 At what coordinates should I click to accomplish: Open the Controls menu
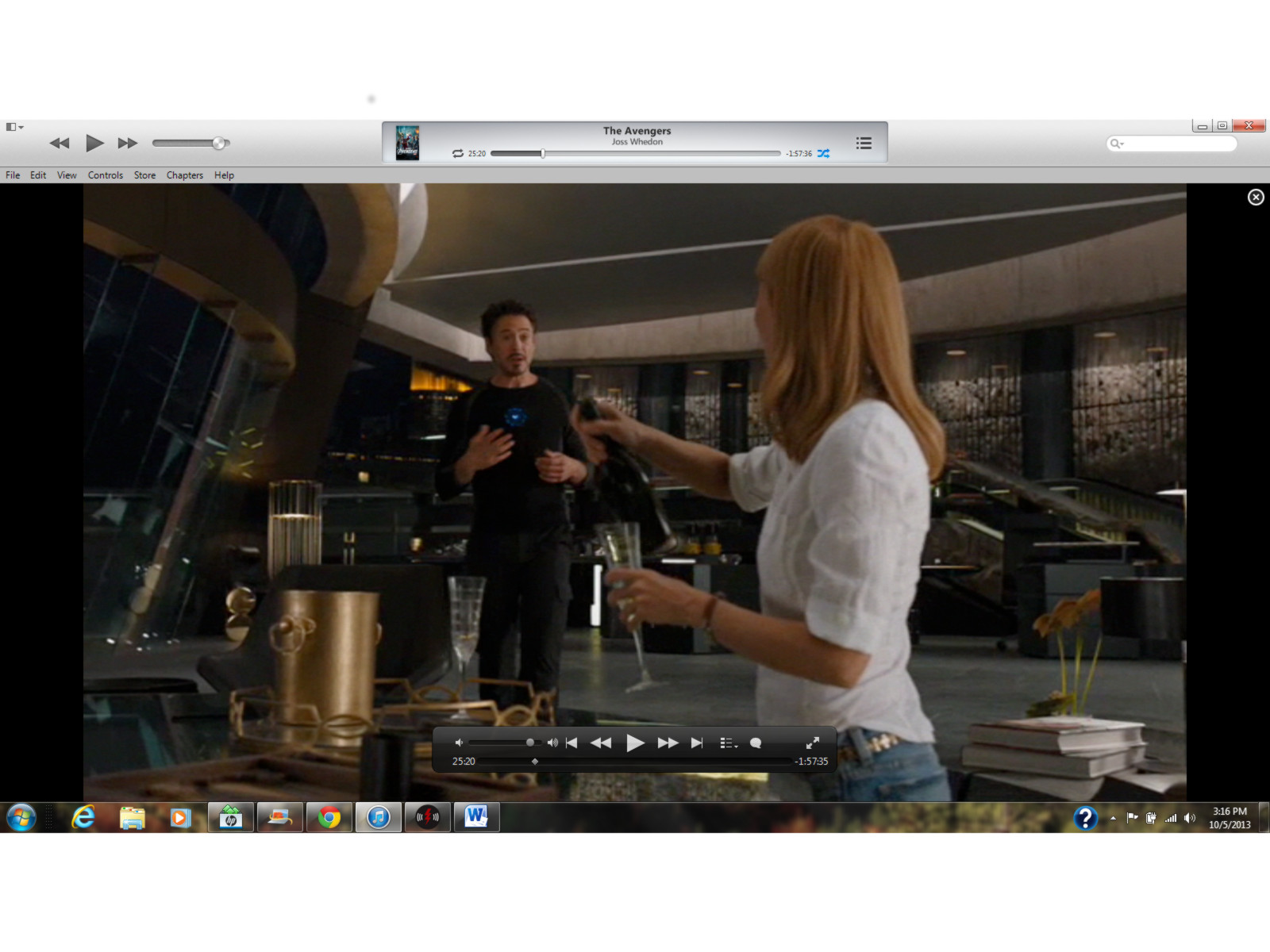(106, 175)
